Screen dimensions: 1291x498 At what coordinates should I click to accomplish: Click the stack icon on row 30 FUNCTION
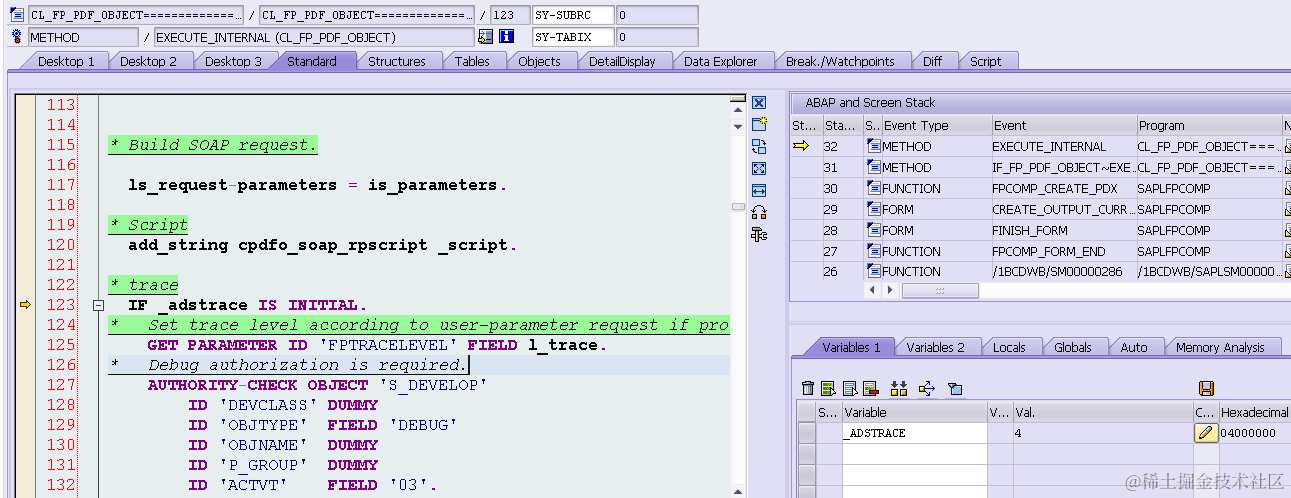873,189
